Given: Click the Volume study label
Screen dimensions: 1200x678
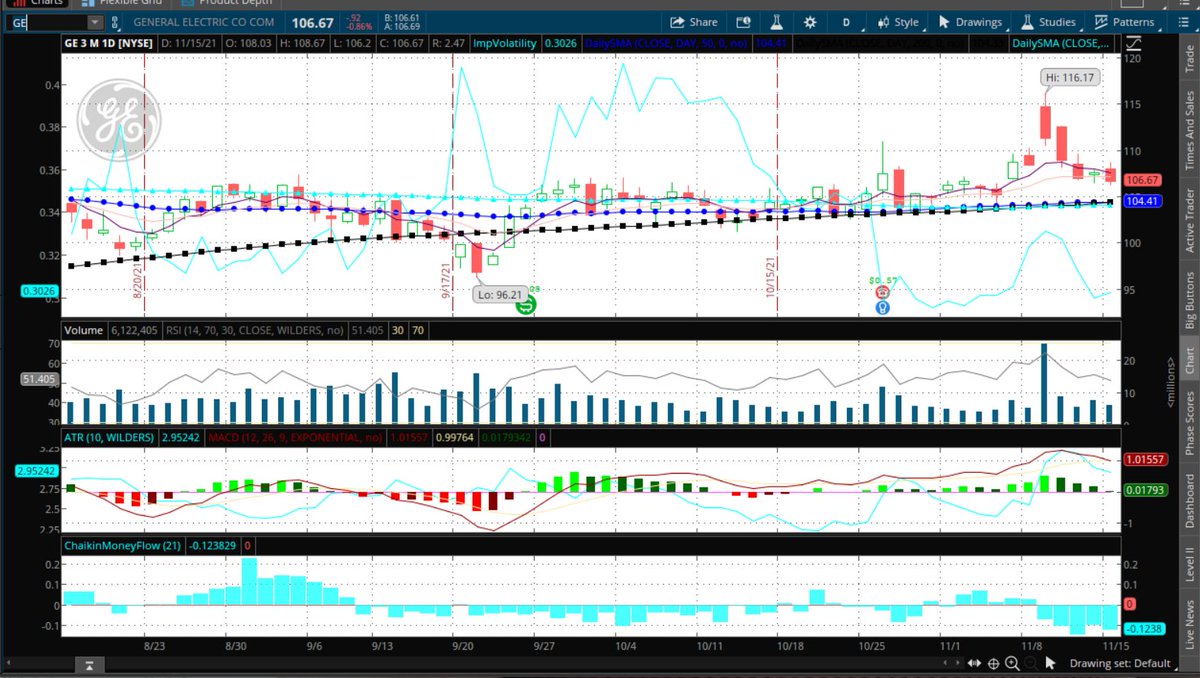Looking at the screenshot, I should [84, 329].
